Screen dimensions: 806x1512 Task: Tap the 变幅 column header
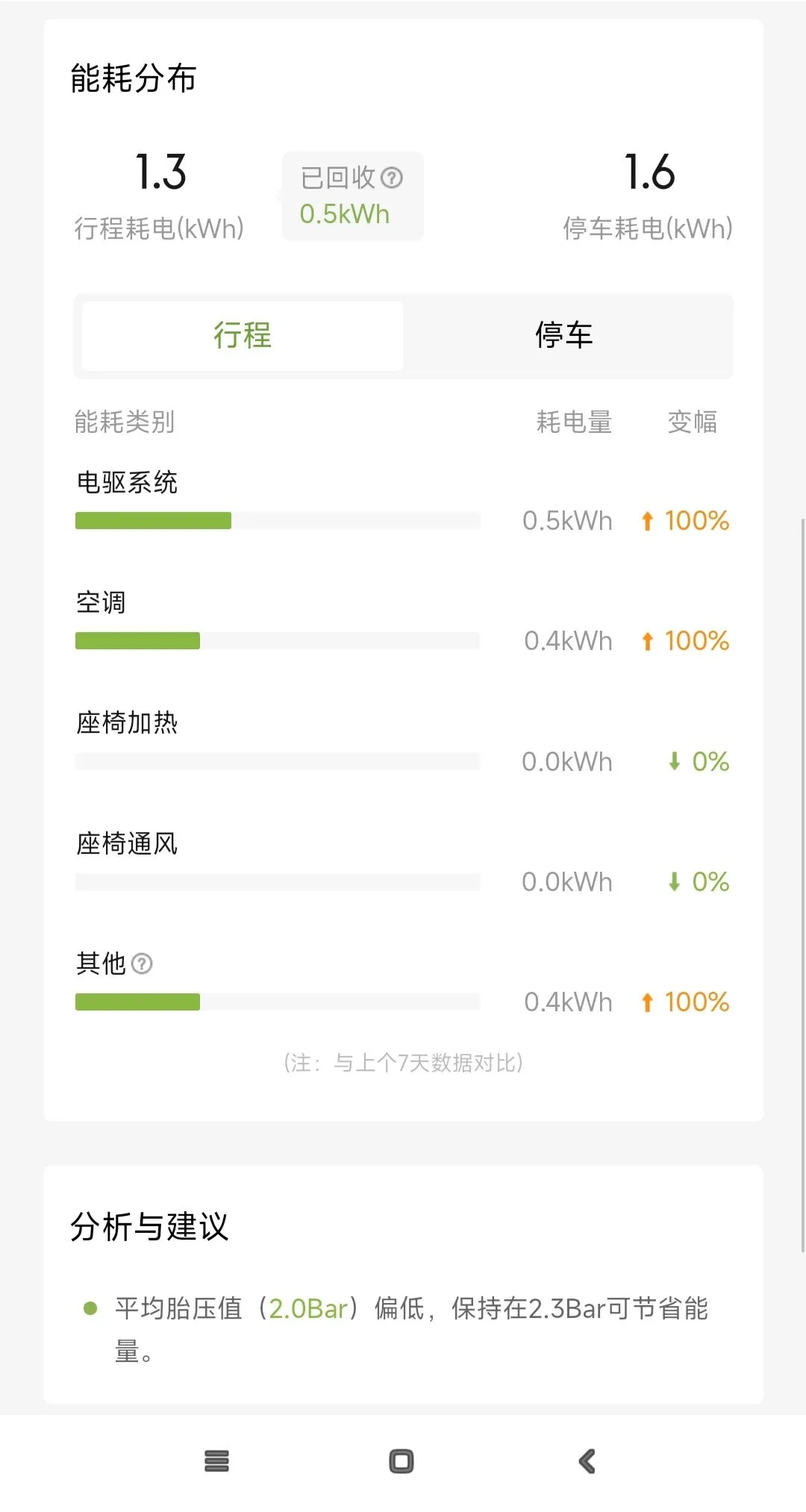coord(692,422)
